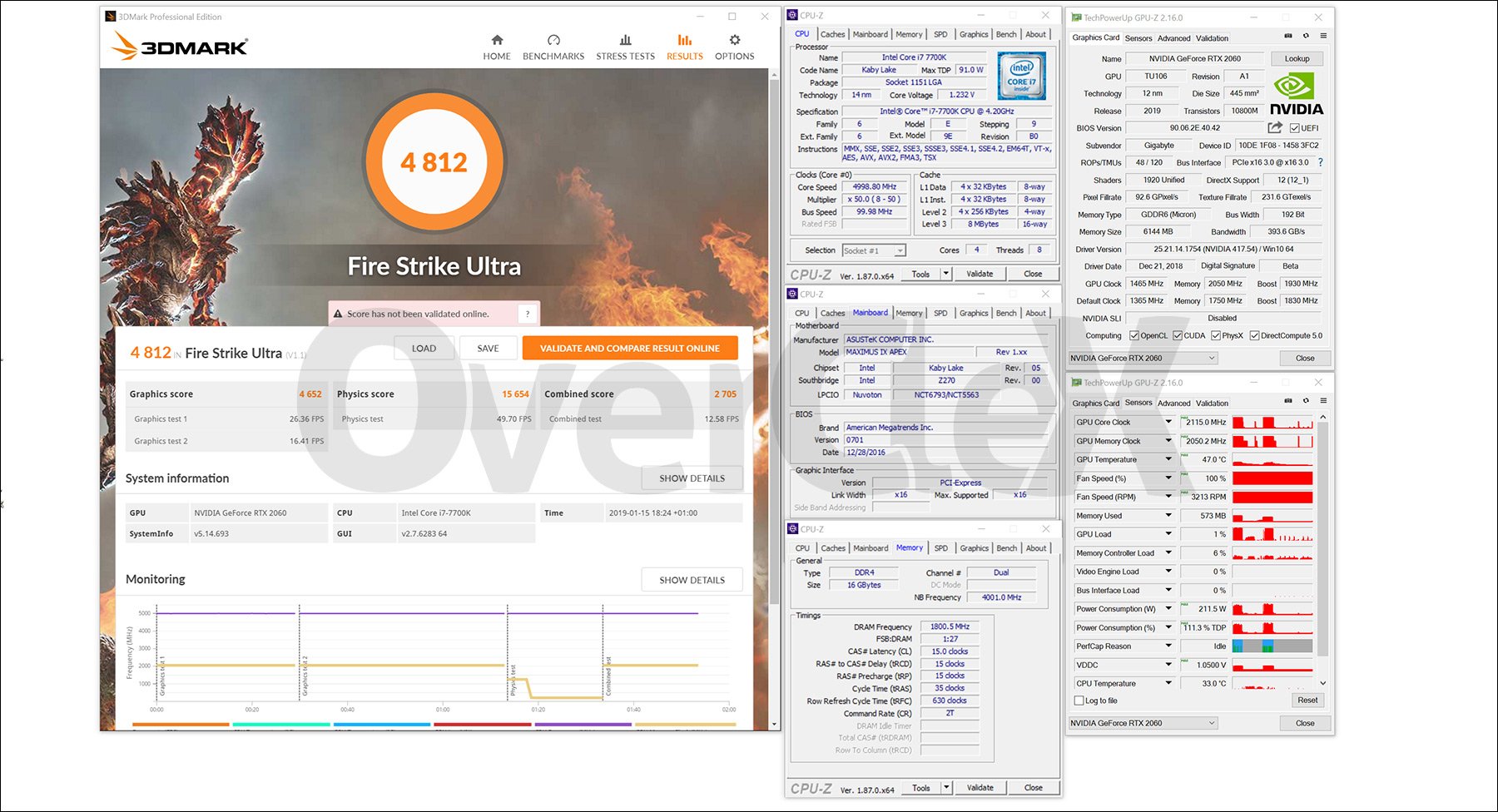Open the hamburger menu in GPU-Z Graphics Card window
This screenshot has width=1498, height=812.
coord(1323,36)
